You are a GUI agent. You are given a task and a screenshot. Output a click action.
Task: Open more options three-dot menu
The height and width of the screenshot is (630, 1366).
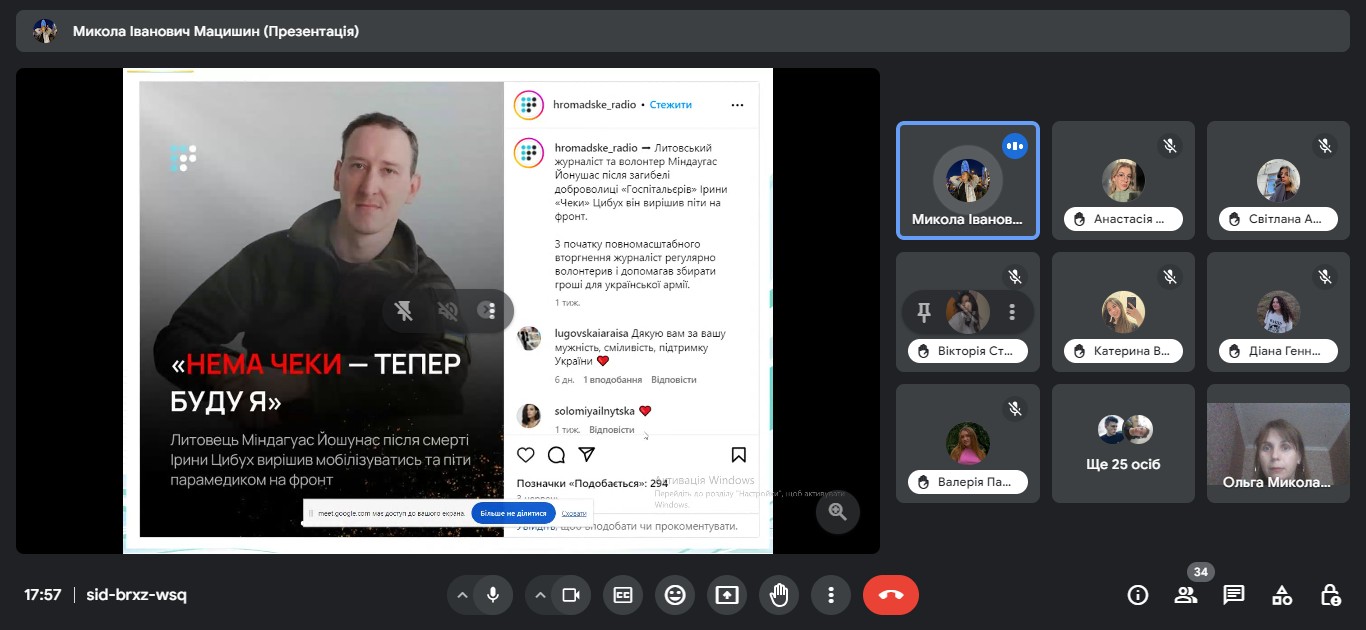[x=831, y=595]
